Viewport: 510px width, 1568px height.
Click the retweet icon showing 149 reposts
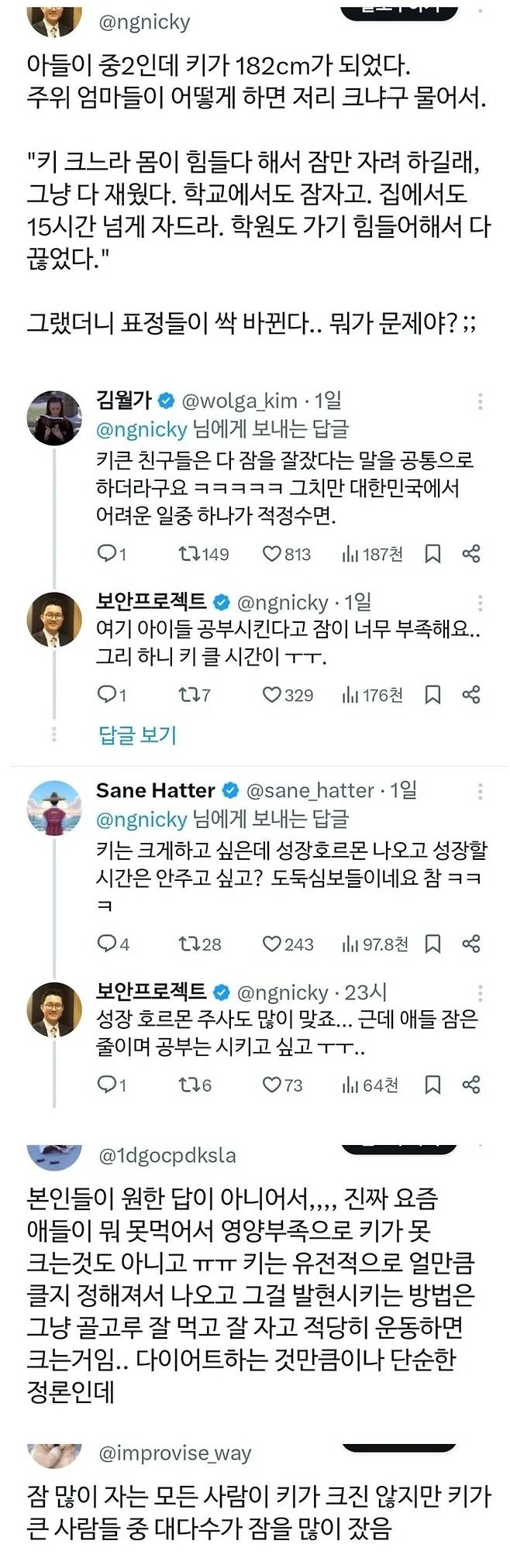pyautogui.click(x=188, y=554)
